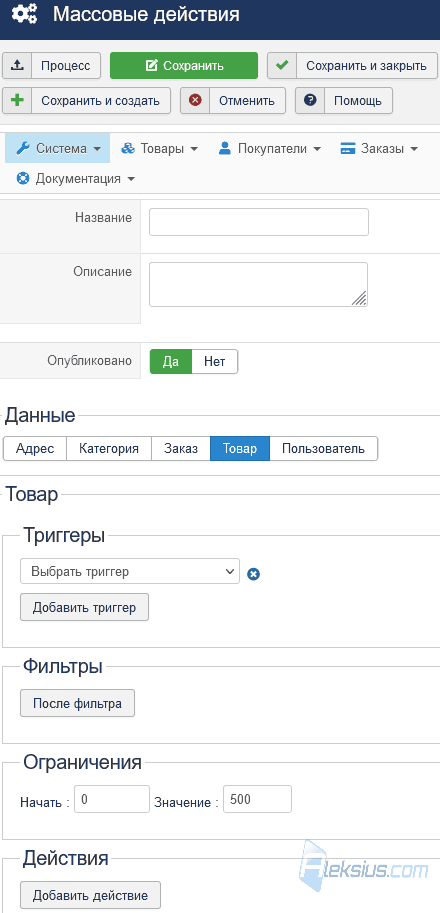The image size is (440, 913).
Task: Click the cubes icon next to Товары
Action: click(x=127, y=148)
